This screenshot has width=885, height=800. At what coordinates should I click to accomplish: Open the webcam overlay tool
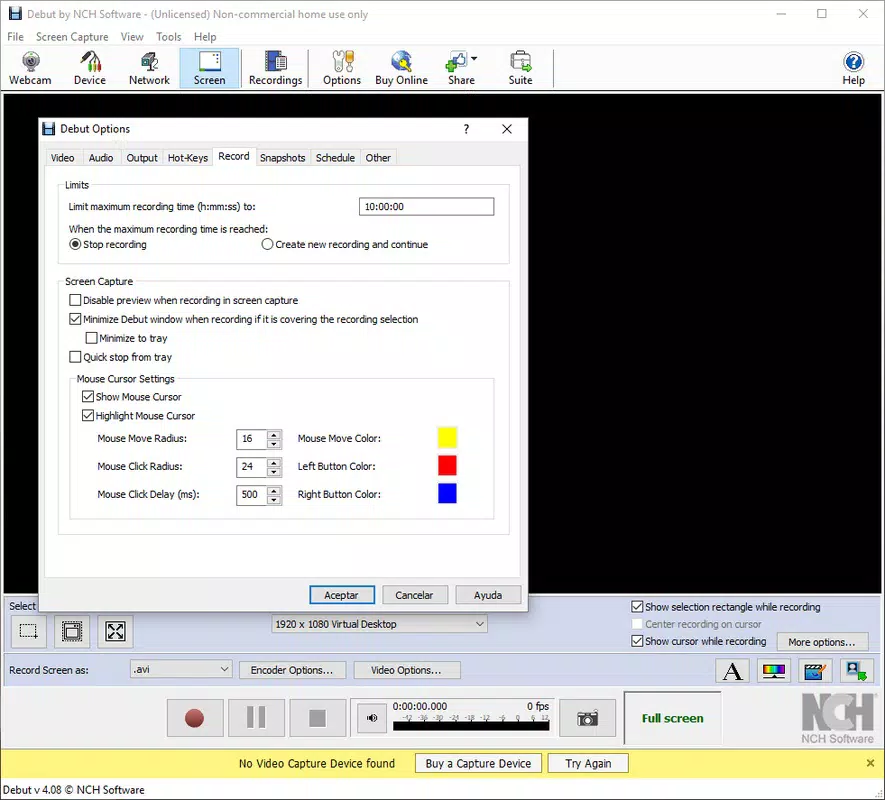coord(856,671)
